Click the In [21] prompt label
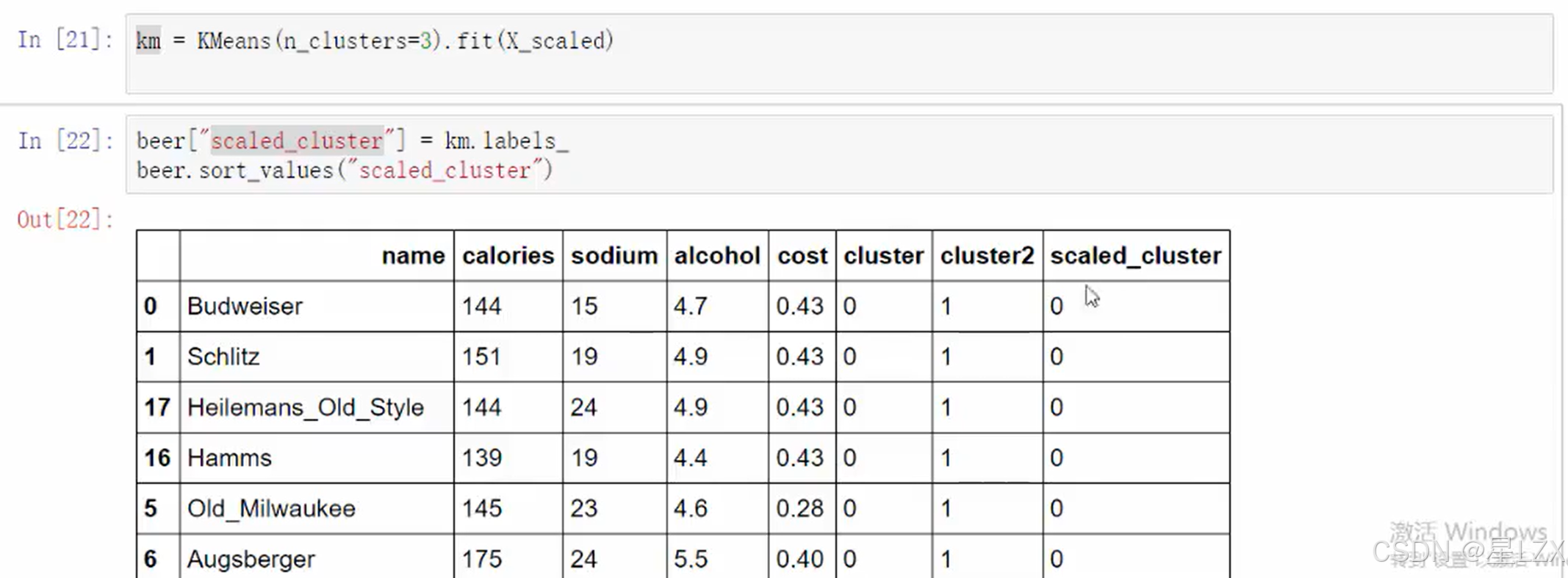 pos(65,40)
